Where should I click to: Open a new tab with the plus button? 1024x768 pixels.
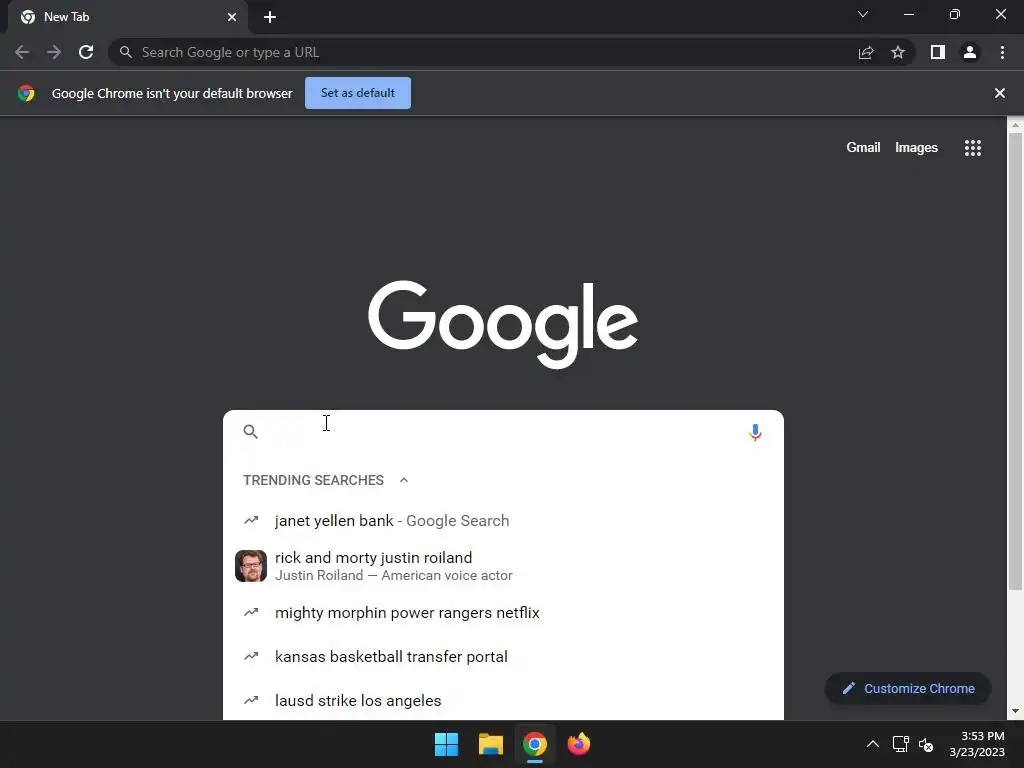[270, 17]
